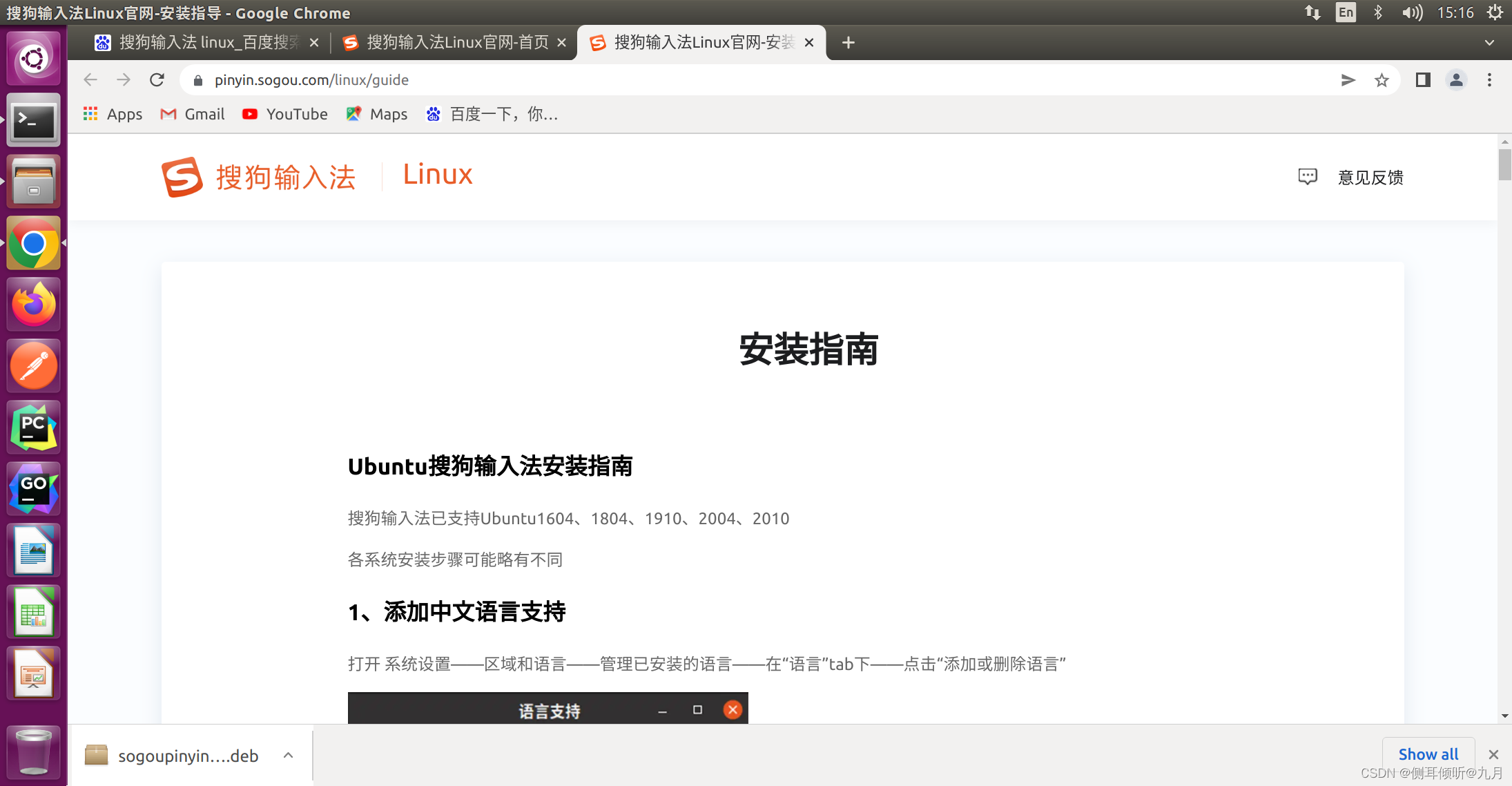Open Chrome side panel
This screenshot has height=786, width=1512.
(1423, 80)
